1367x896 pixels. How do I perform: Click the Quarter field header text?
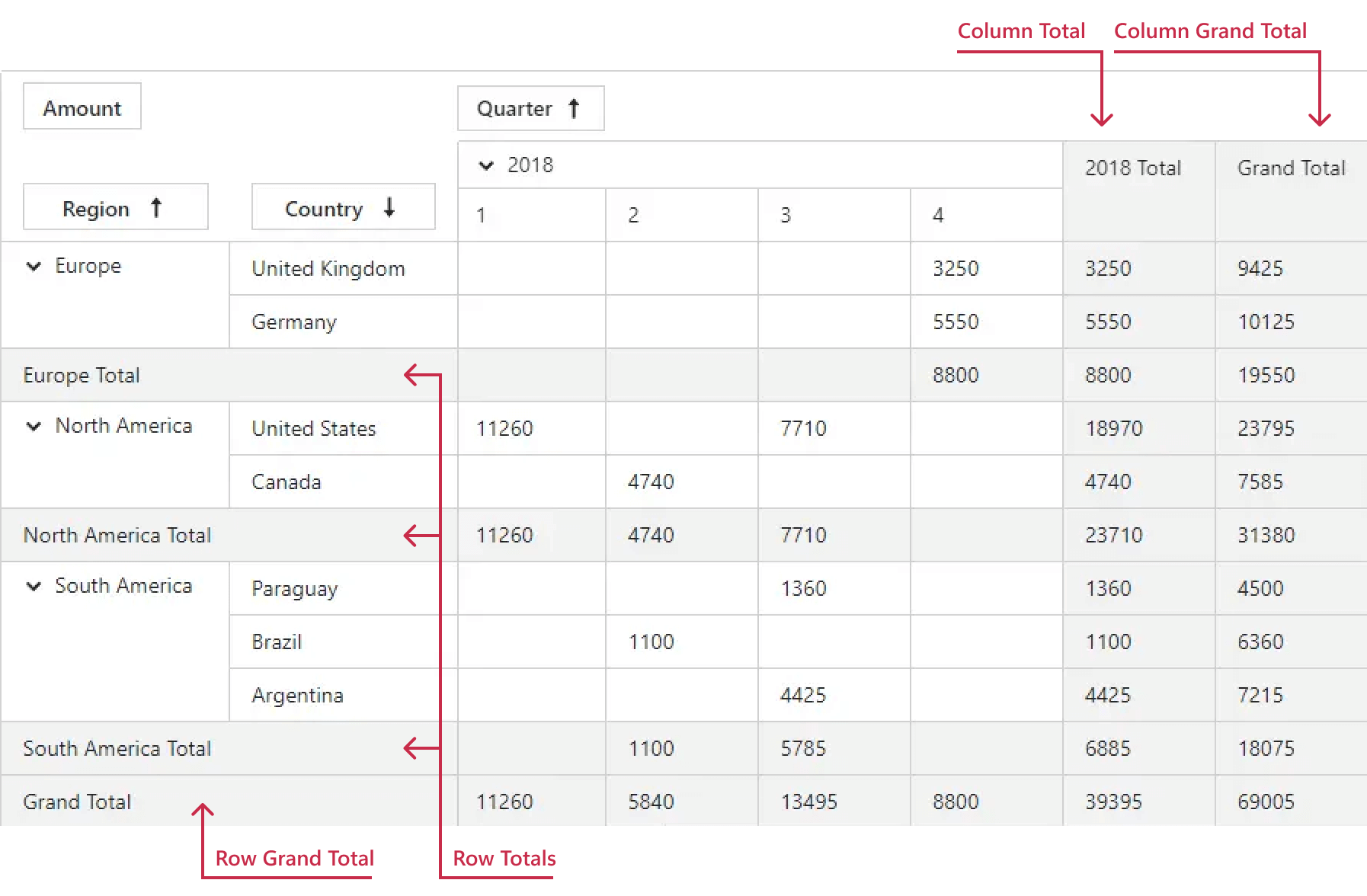tap(514, 109)
